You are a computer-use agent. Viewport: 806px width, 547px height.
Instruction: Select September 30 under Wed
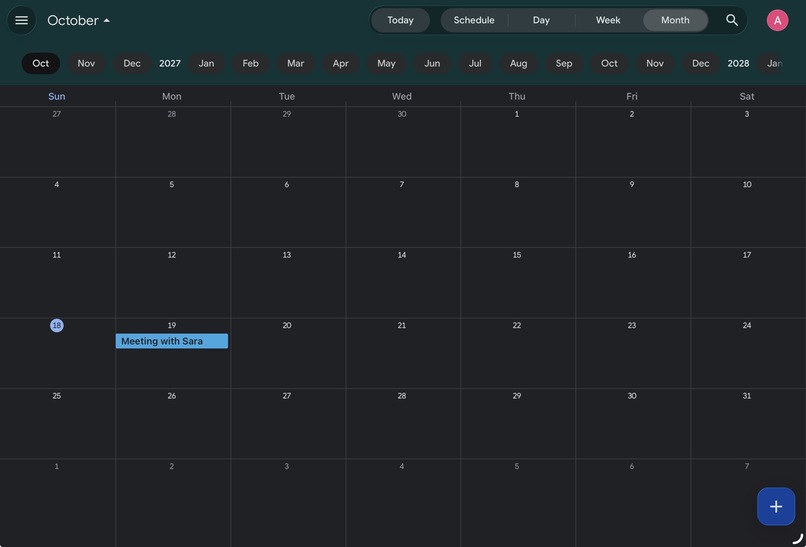tap(401, 114)
